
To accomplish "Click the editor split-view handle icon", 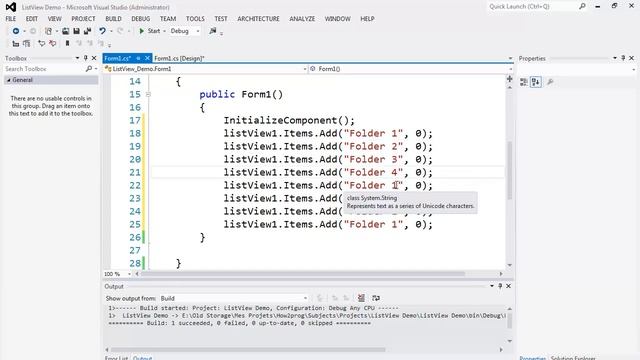I will 509,79.
